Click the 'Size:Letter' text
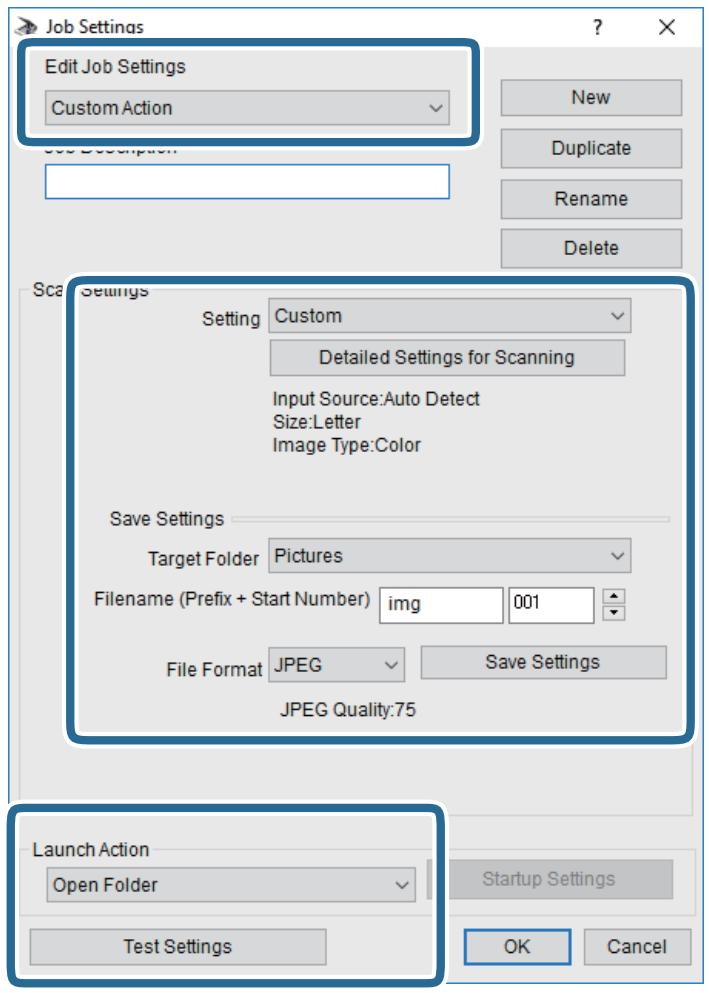 (317, 422)
